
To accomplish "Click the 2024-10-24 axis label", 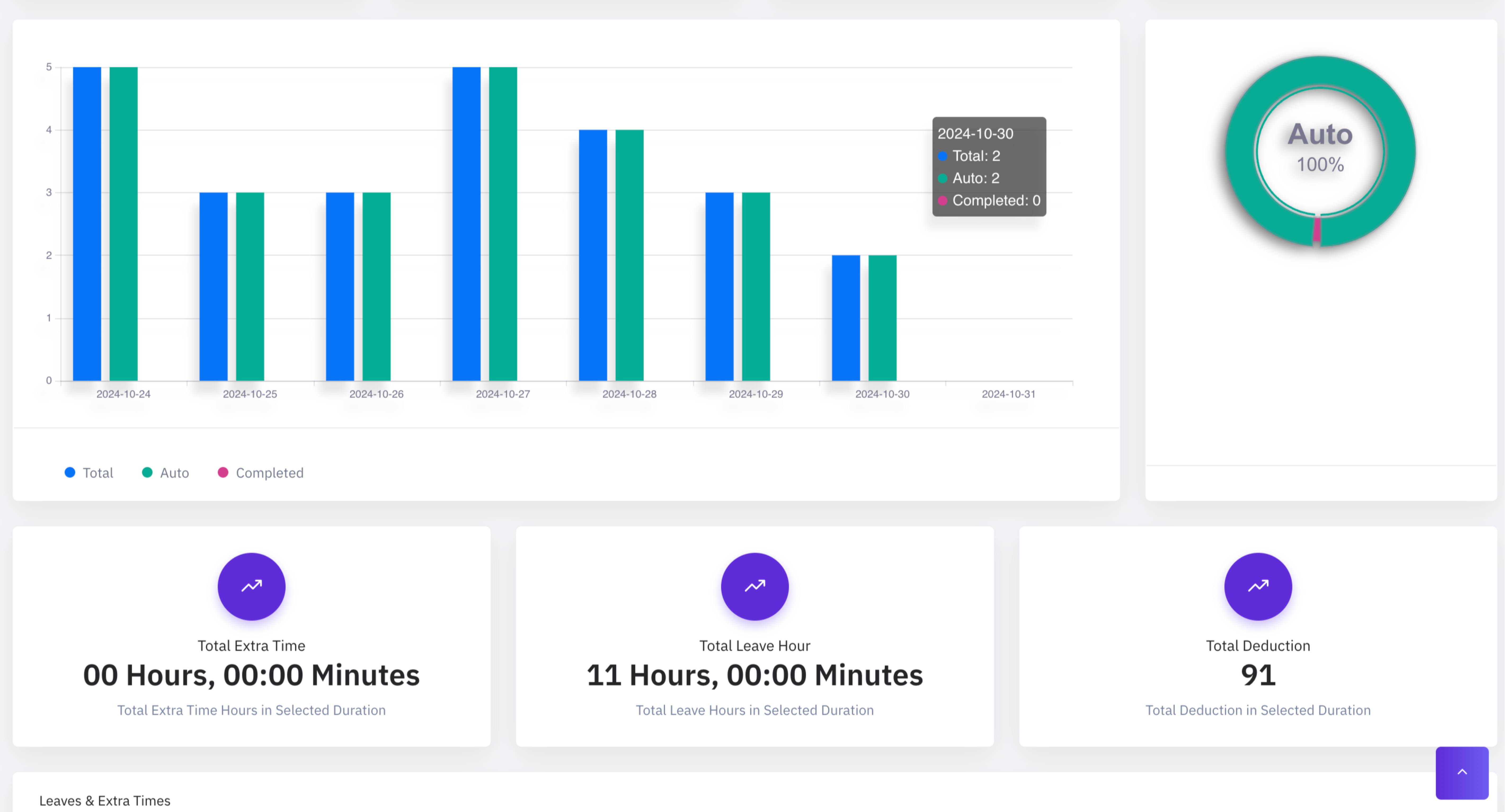I will coord(123,394).
